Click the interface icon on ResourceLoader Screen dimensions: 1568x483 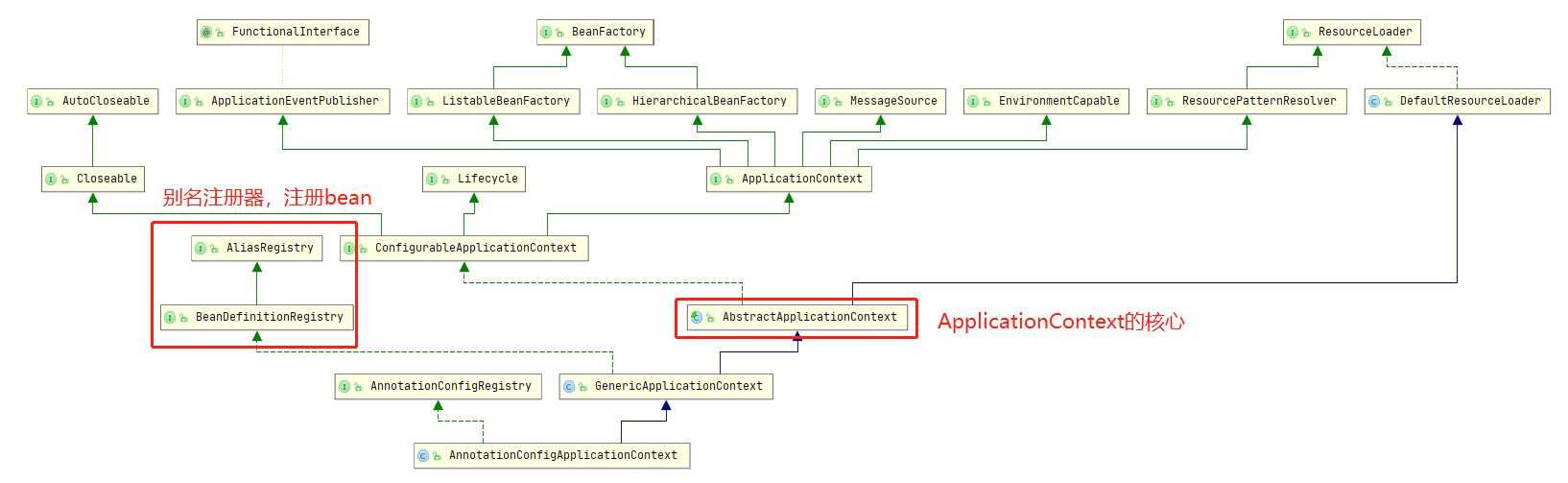[x=1293, y=33]
